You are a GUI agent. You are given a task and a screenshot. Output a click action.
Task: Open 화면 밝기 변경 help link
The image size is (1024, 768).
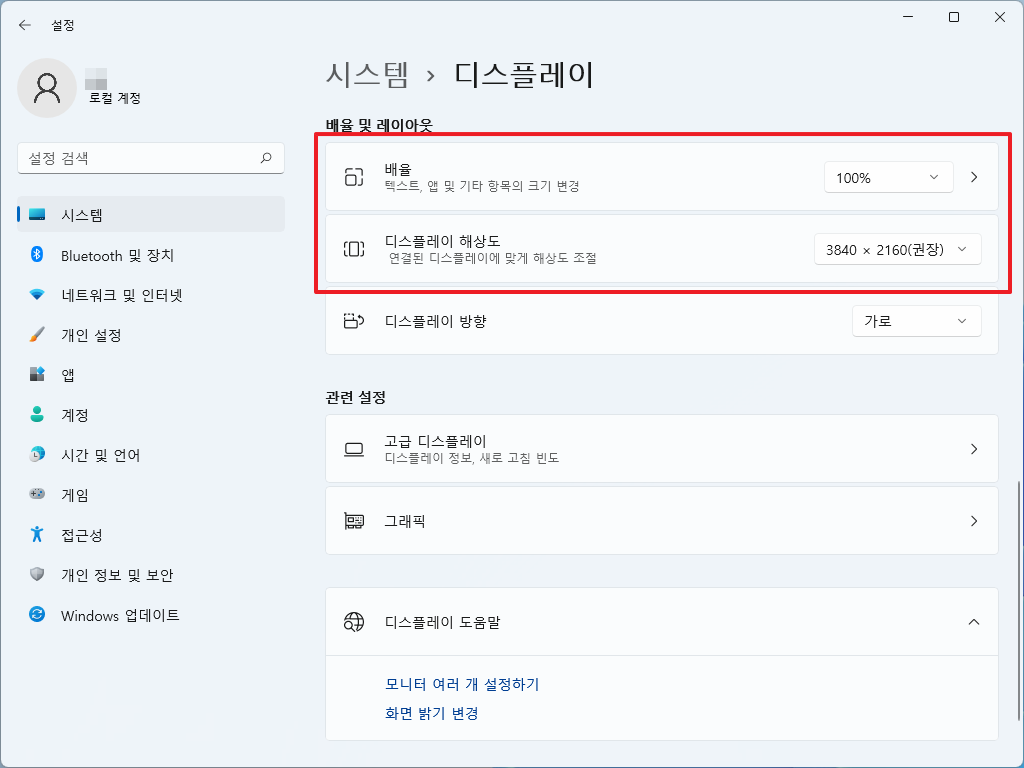click(x=432, y=713)
